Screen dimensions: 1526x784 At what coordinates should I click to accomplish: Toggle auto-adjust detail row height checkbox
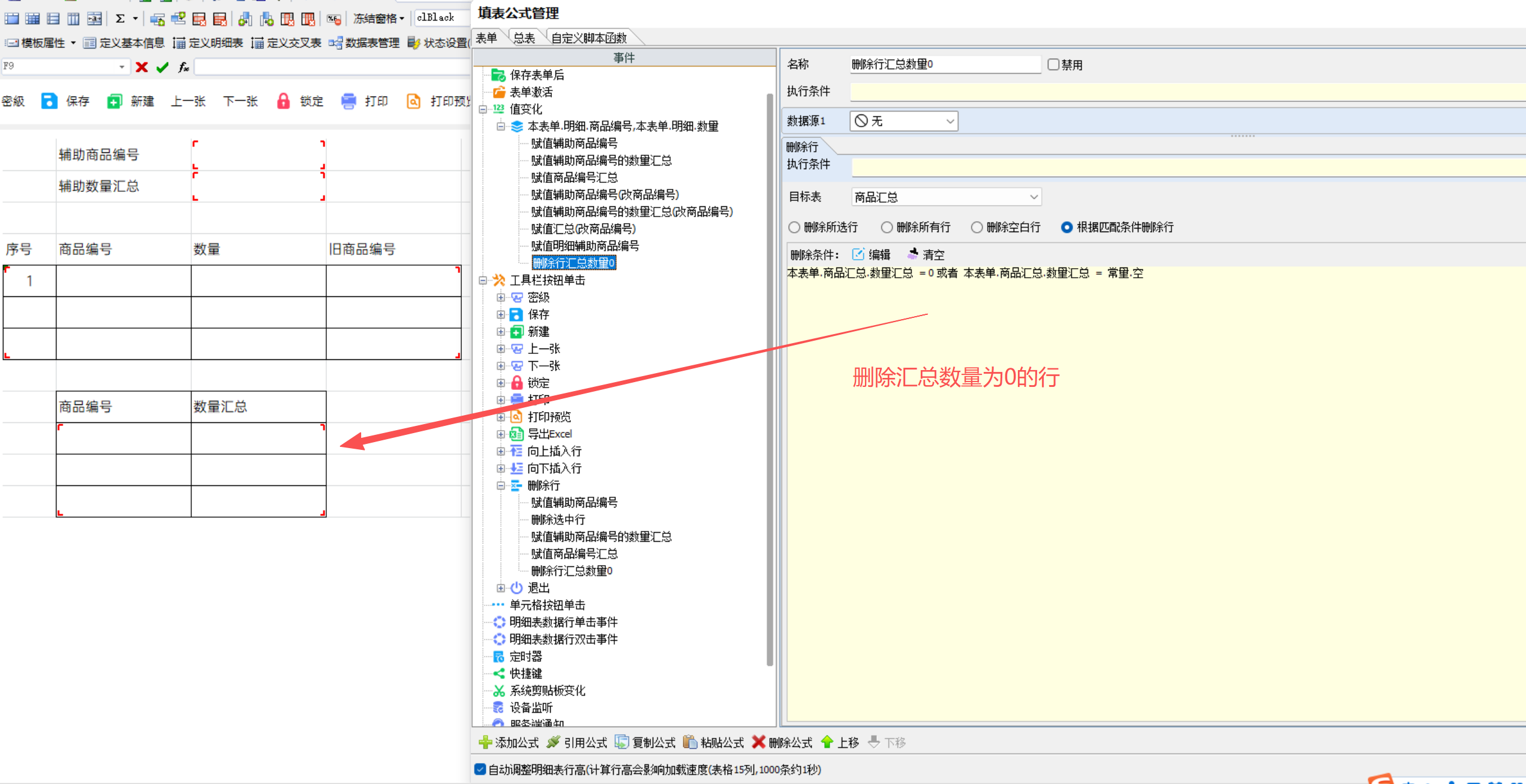(480, 770)
